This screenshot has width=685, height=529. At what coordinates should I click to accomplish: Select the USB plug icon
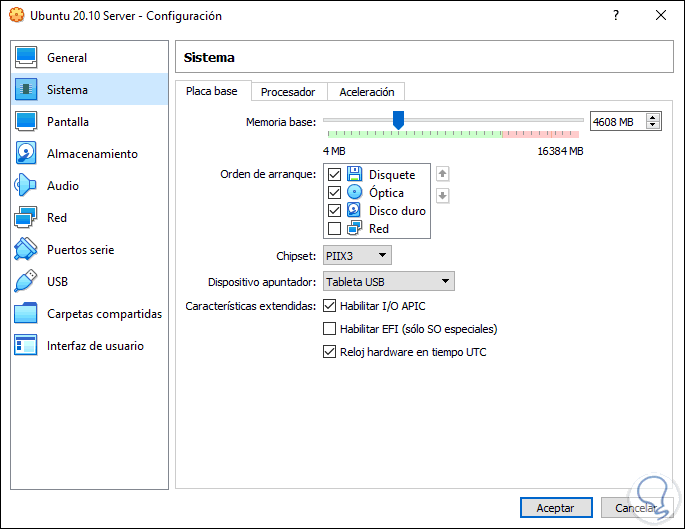click(26, 282)
